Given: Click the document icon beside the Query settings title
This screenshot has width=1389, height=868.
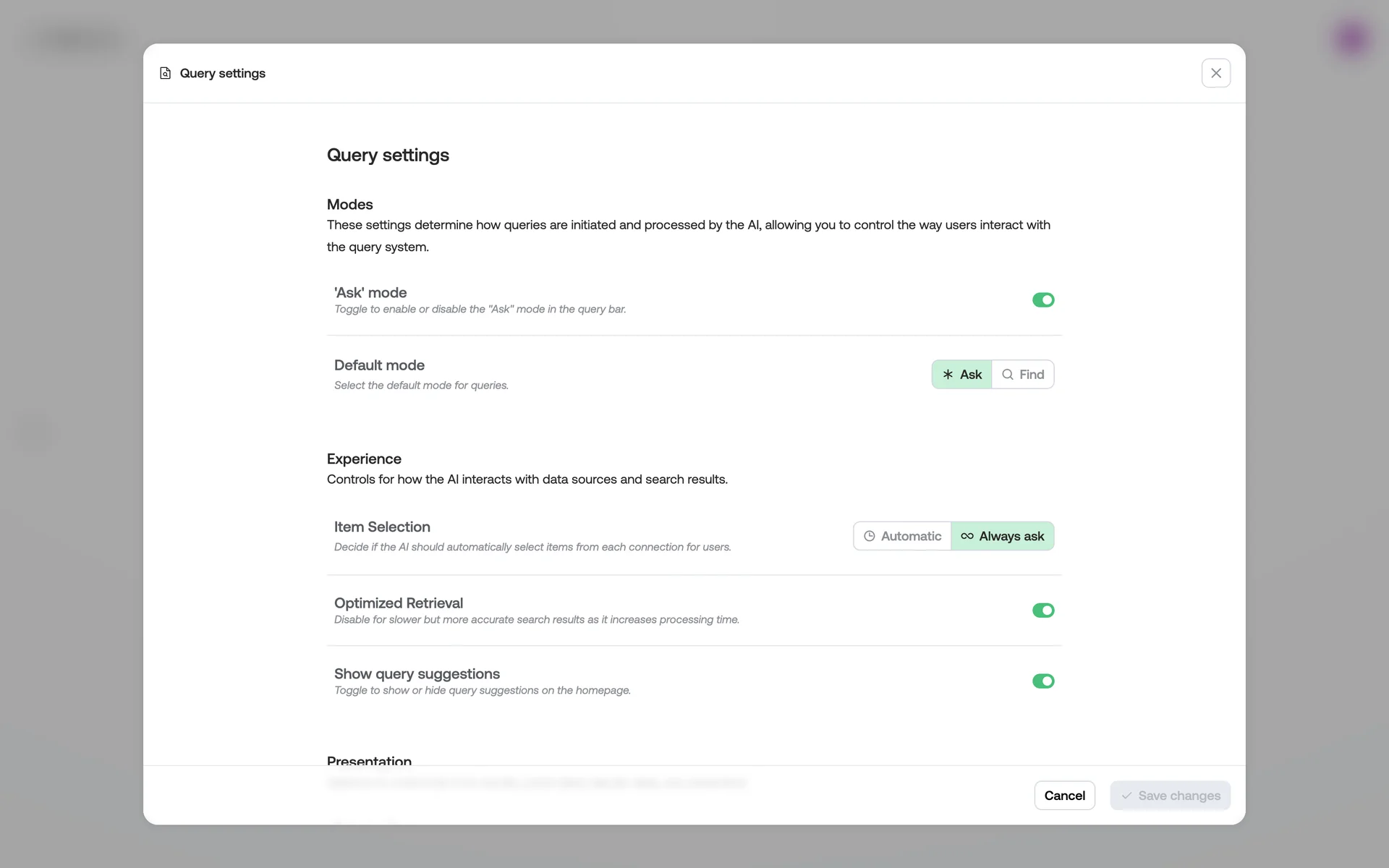Looking at the screenshot, I should 165,73.
